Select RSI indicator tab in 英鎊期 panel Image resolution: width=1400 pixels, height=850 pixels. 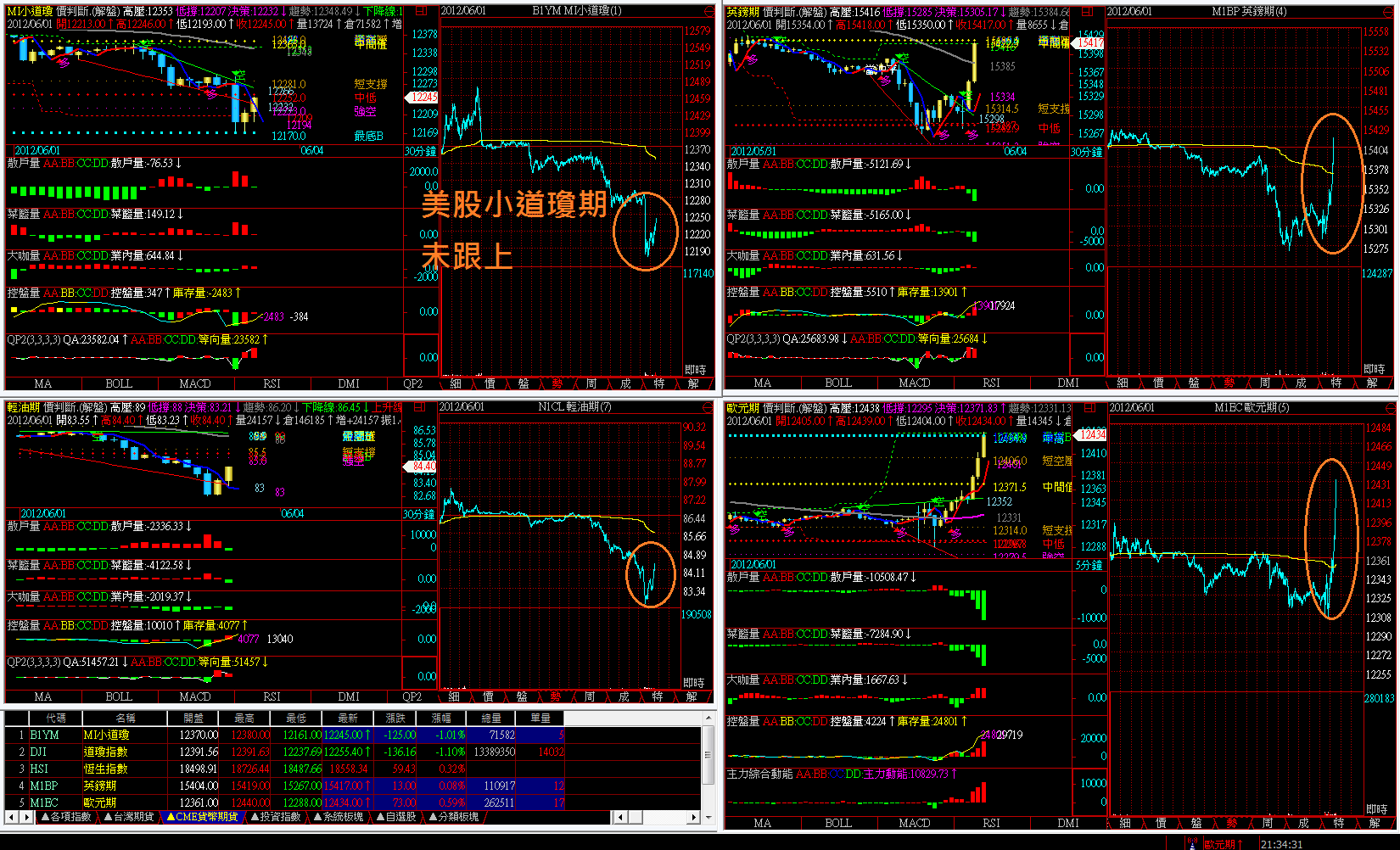coord(991,383)
